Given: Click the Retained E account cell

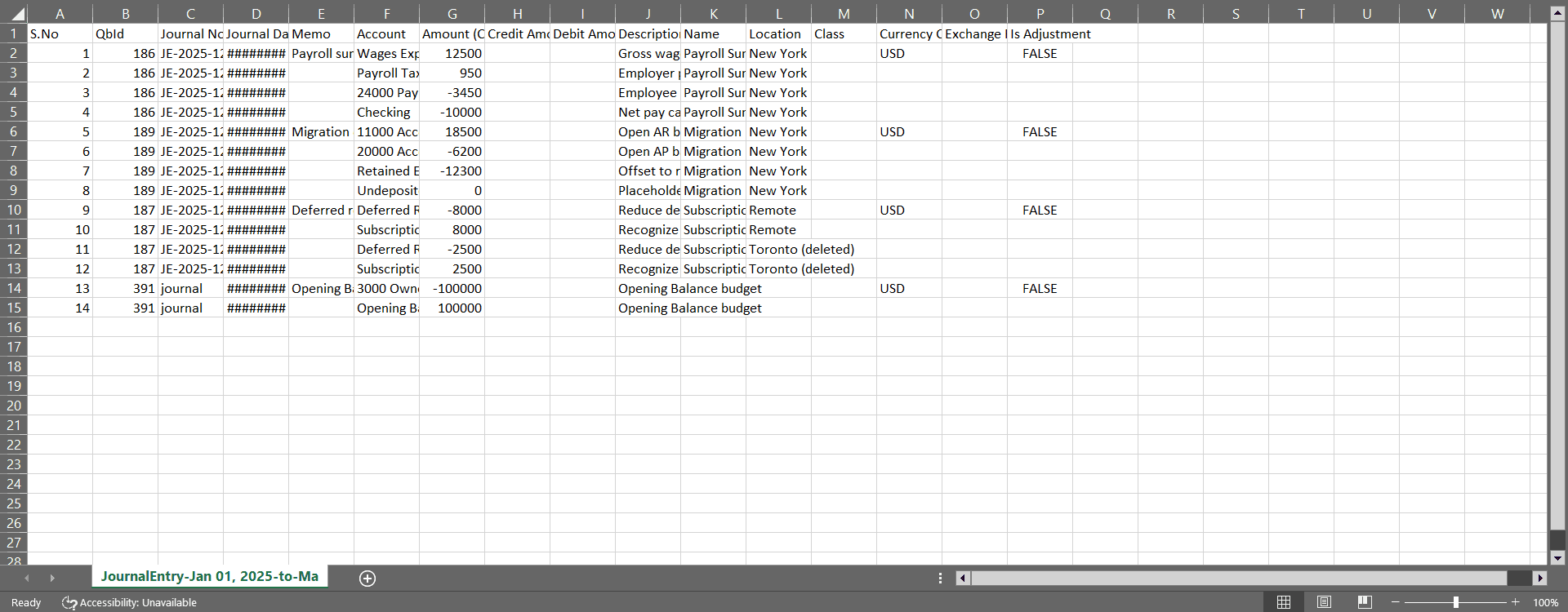Looking at the screenshot, I should (386, 171).
